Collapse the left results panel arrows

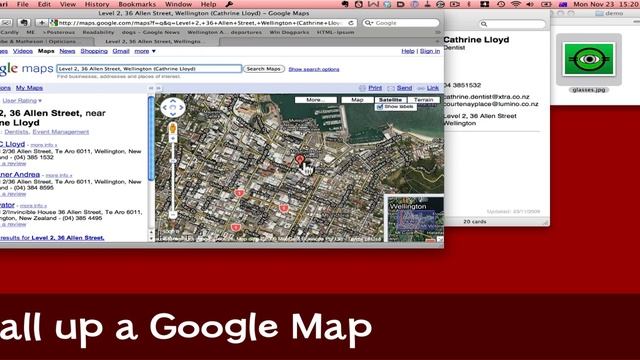(151, 88)
